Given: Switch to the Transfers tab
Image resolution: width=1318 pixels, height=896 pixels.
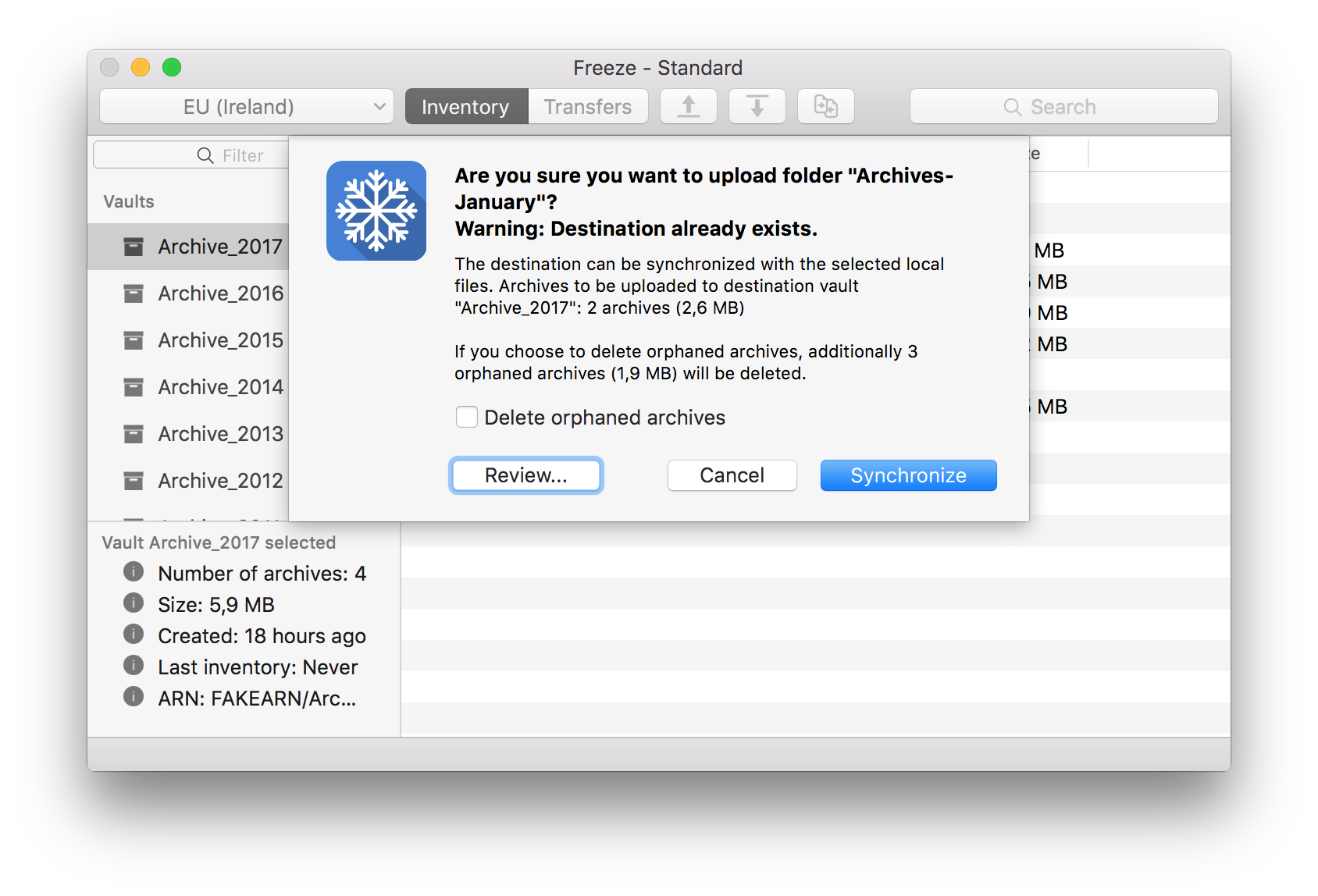Looking at the screenshot, I should coord(588,106).
